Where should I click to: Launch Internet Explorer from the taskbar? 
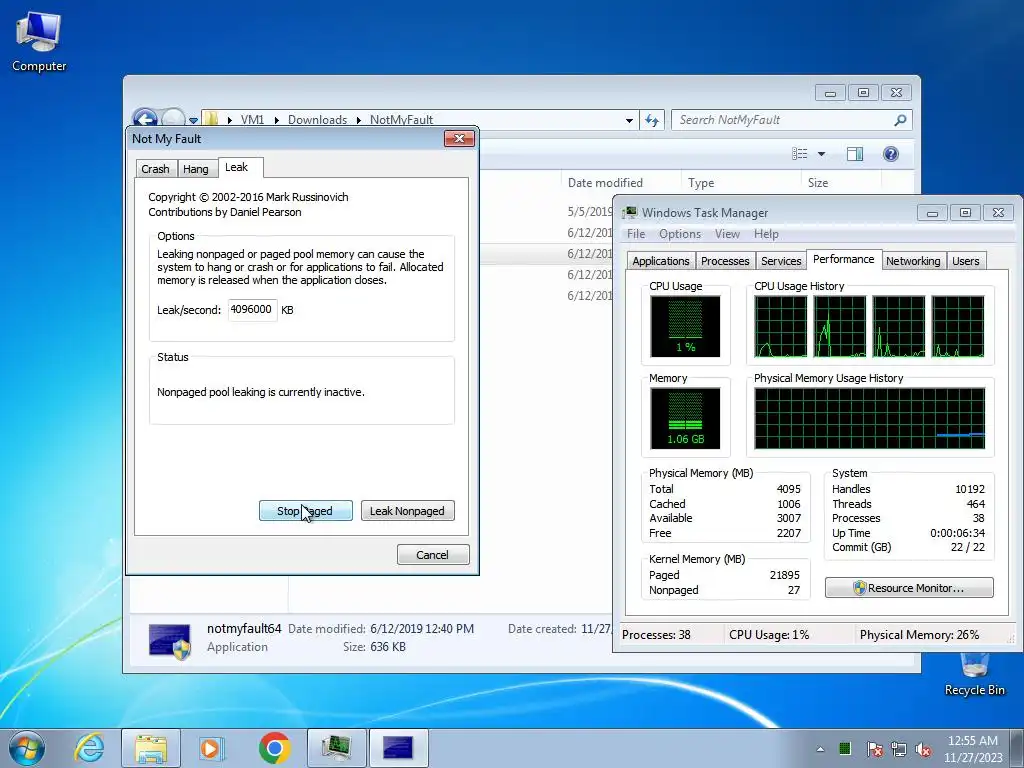[x=89, y=748]
